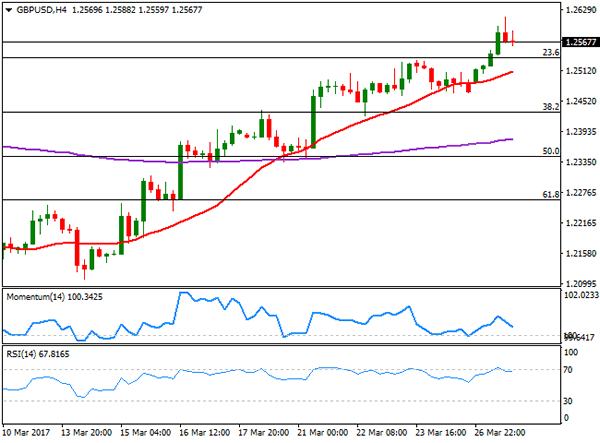Screen dimensions: 600x443
Task: Click the 1.22165 price axis label
Action: pyautogui.click(x=580, y=223)
